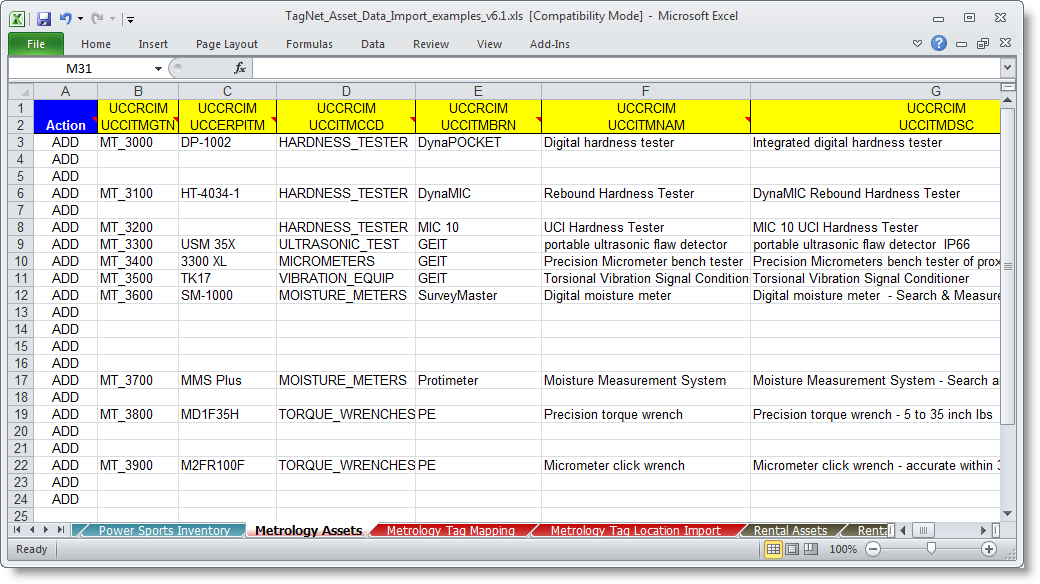1040x584 pixels.
Task: Close the workbook window icon
Action: (1006, 42)
